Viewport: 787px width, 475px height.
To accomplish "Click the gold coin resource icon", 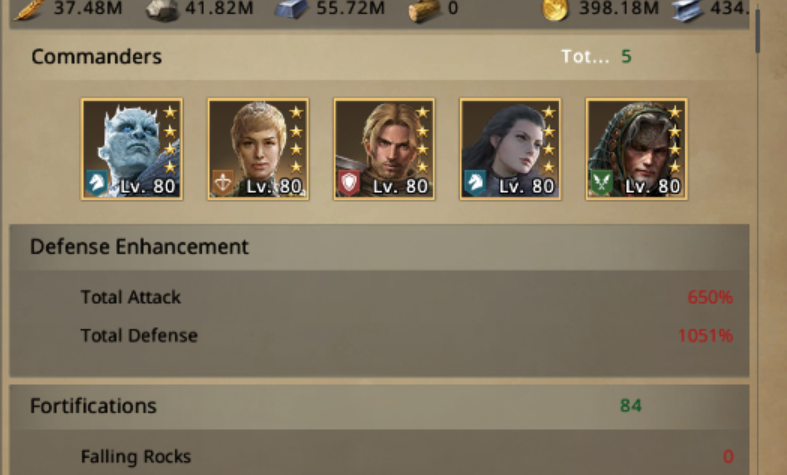I will click(555, 10).
